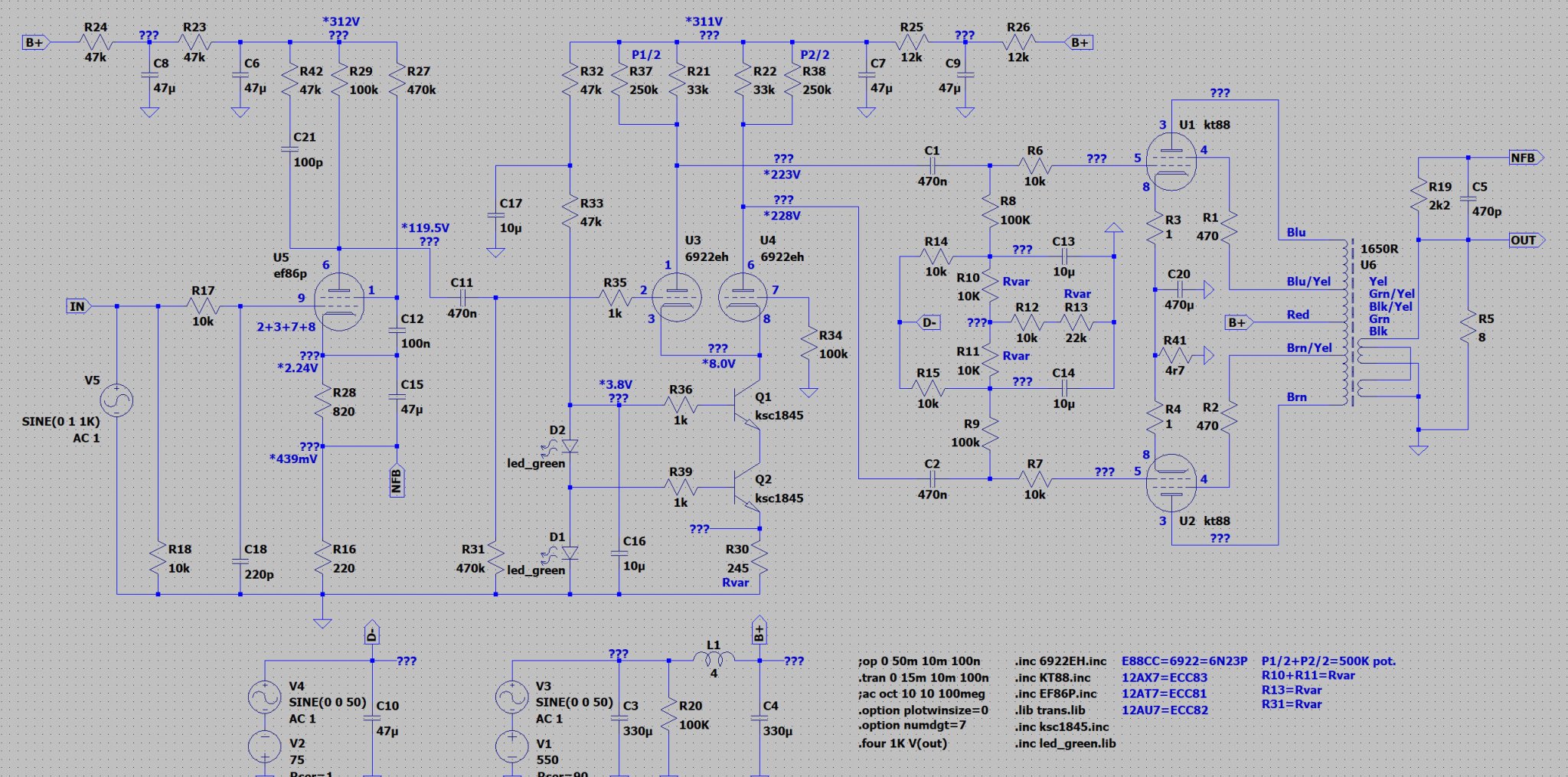
Task: Select the R5 8 ohm load resistor
Action: tap(1468, 328)
